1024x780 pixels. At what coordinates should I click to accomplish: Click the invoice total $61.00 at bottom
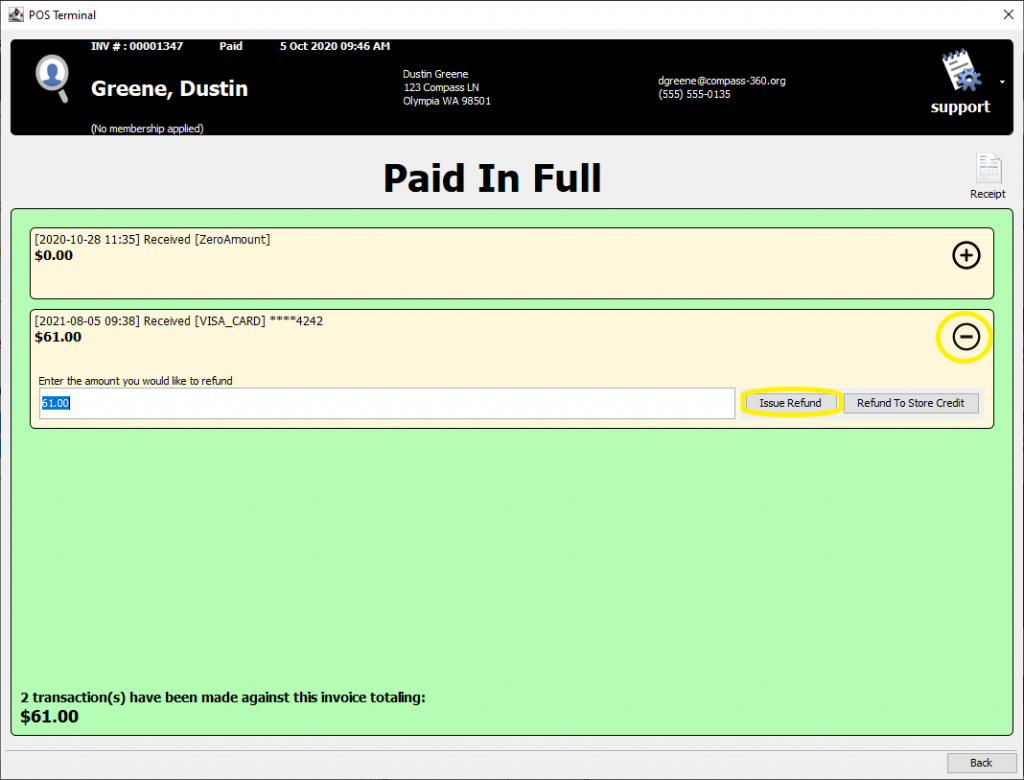50,717
